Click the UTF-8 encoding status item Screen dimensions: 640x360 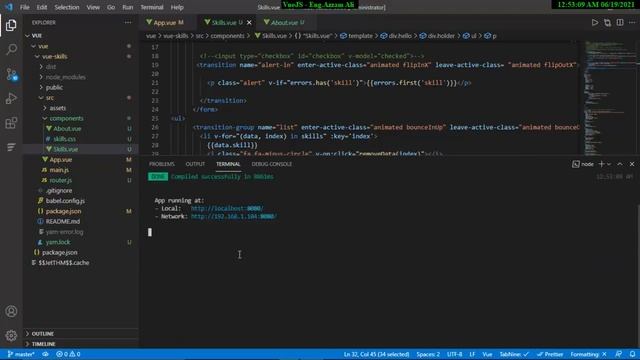click(x=454, y=354)
